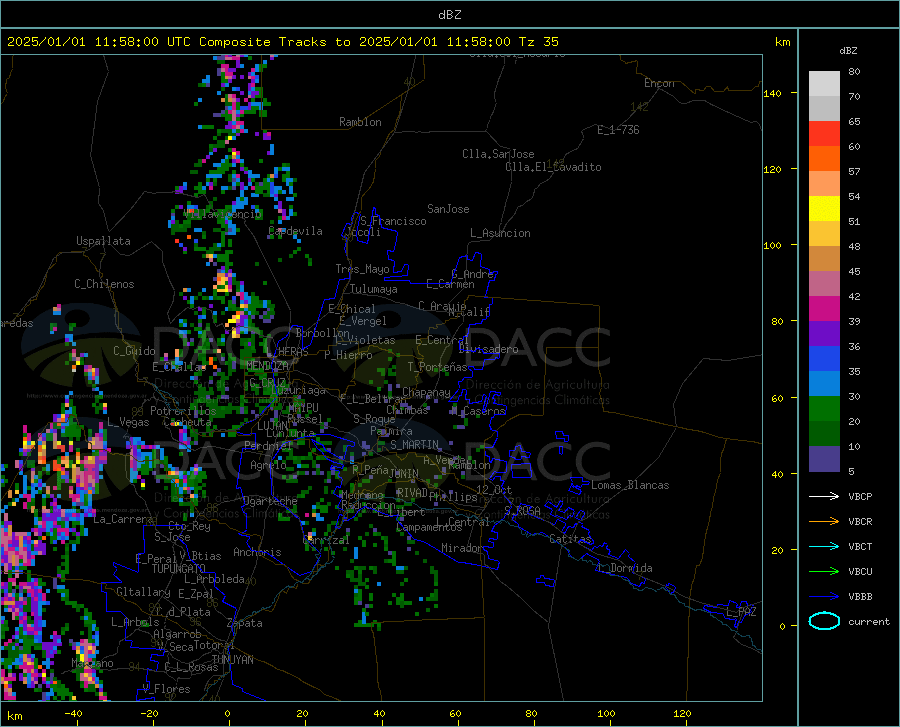Select the red 60 dBZ color swatch

click(824, 134)
